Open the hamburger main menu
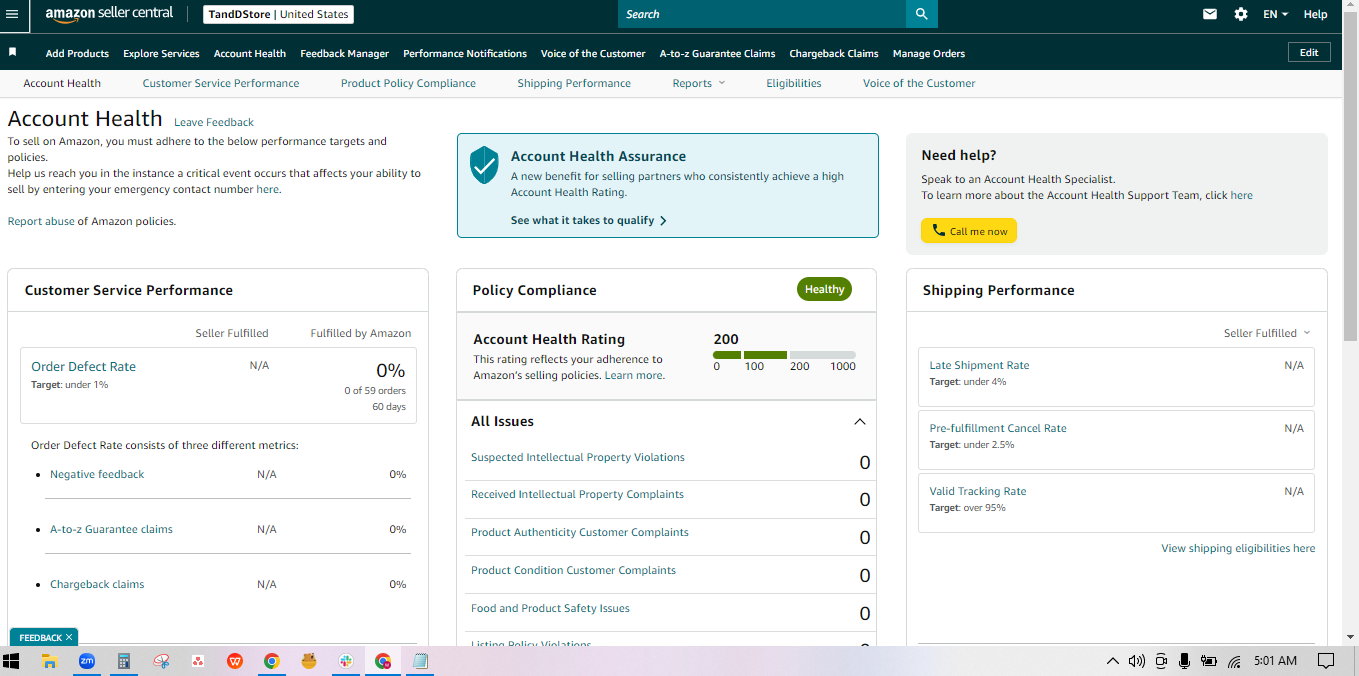The image size is (1359, 676). coord(12,14)
